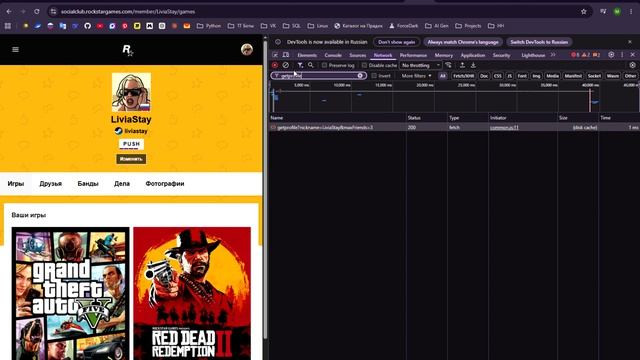Open the AI Gen bookmarks folder
The height and width of the screenshot is (360, 640).
pyautogui.click(x=437, y=26)
